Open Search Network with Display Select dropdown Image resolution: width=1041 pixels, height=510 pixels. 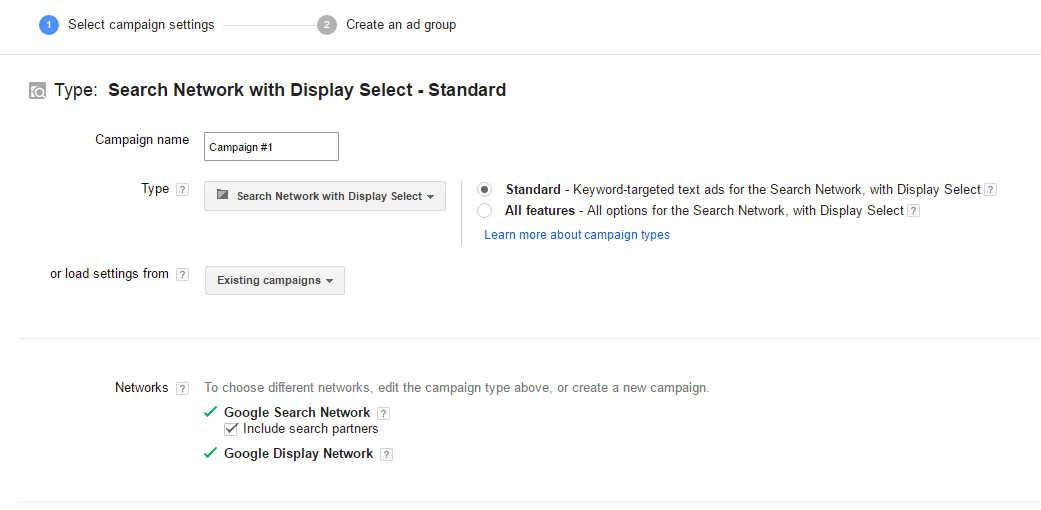[x=325, y=196]
